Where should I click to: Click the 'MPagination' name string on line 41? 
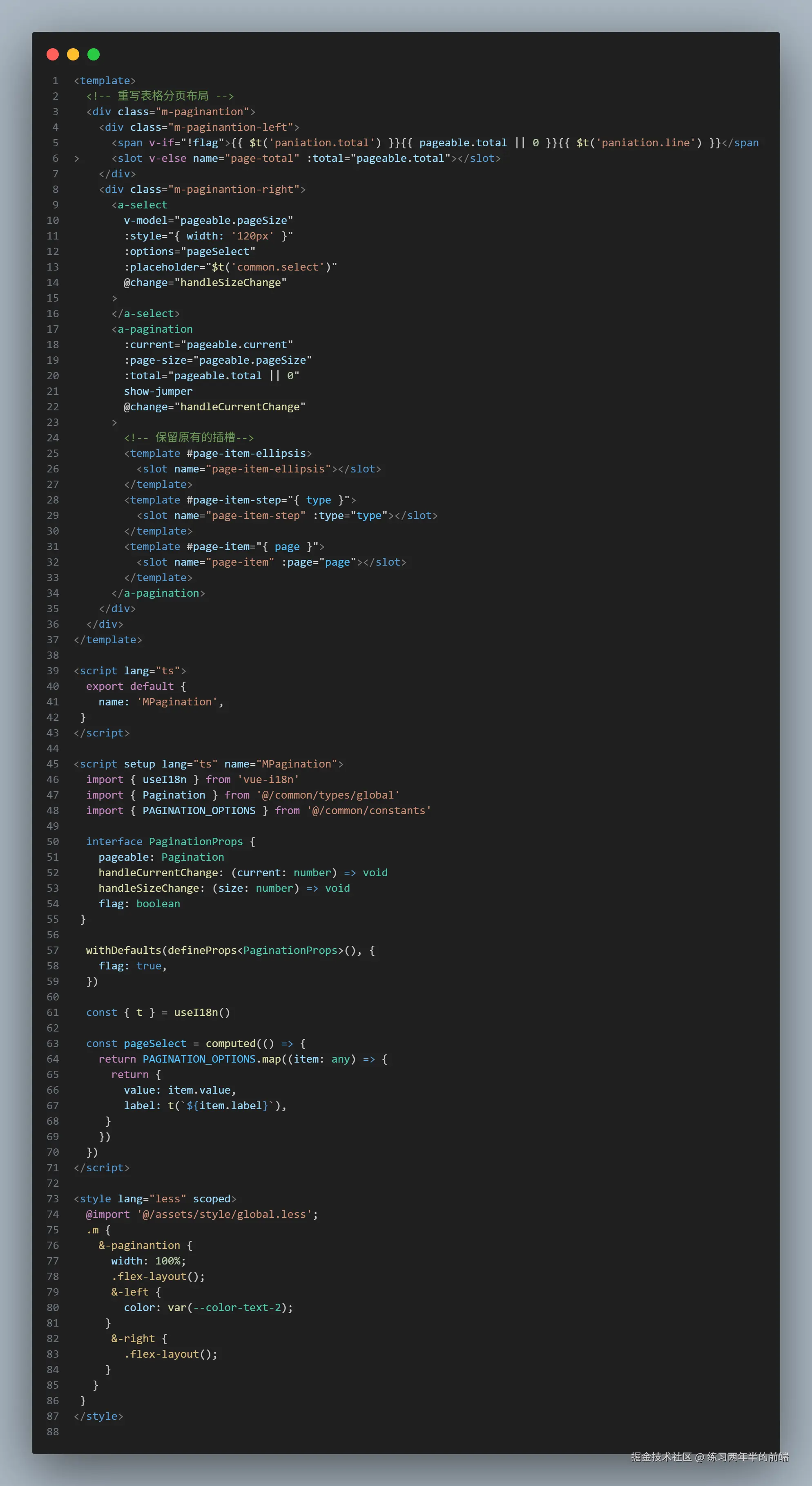pyautogui.click(x=176, y=702)
